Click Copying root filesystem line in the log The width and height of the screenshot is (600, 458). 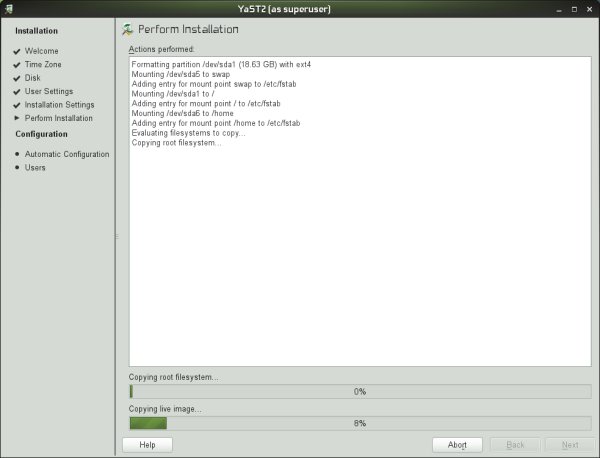pyautogui.click(x=176, y=143)
